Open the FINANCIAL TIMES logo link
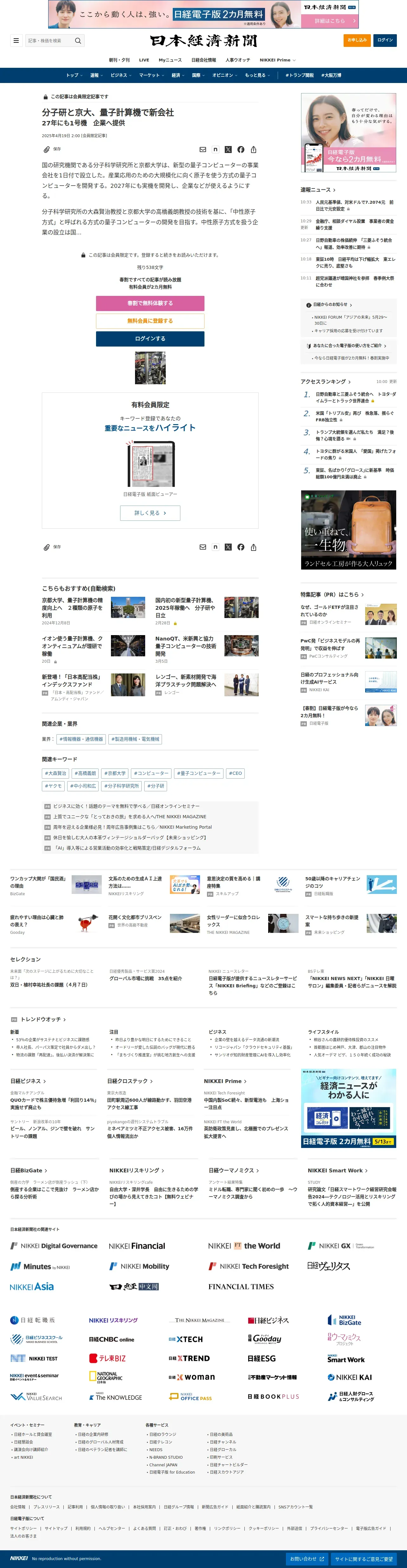The image size is (407, 1568). coord(241,1287)
